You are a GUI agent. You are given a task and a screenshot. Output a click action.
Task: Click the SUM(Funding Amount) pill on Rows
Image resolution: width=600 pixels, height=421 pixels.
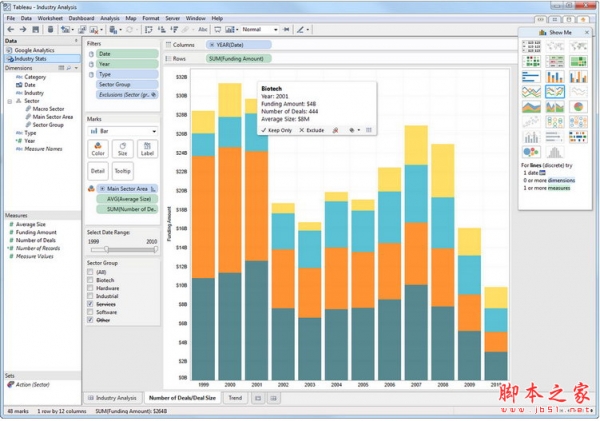click(x=239, y=59)
